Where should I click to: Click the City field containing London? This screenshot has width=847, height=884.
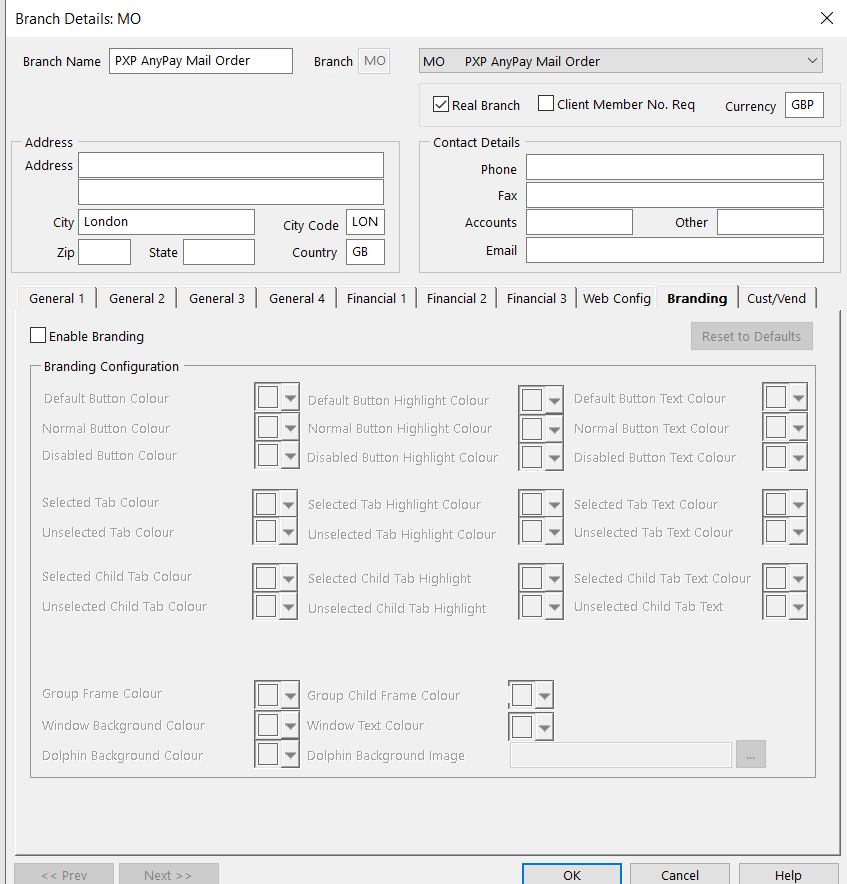coord(166,222)
